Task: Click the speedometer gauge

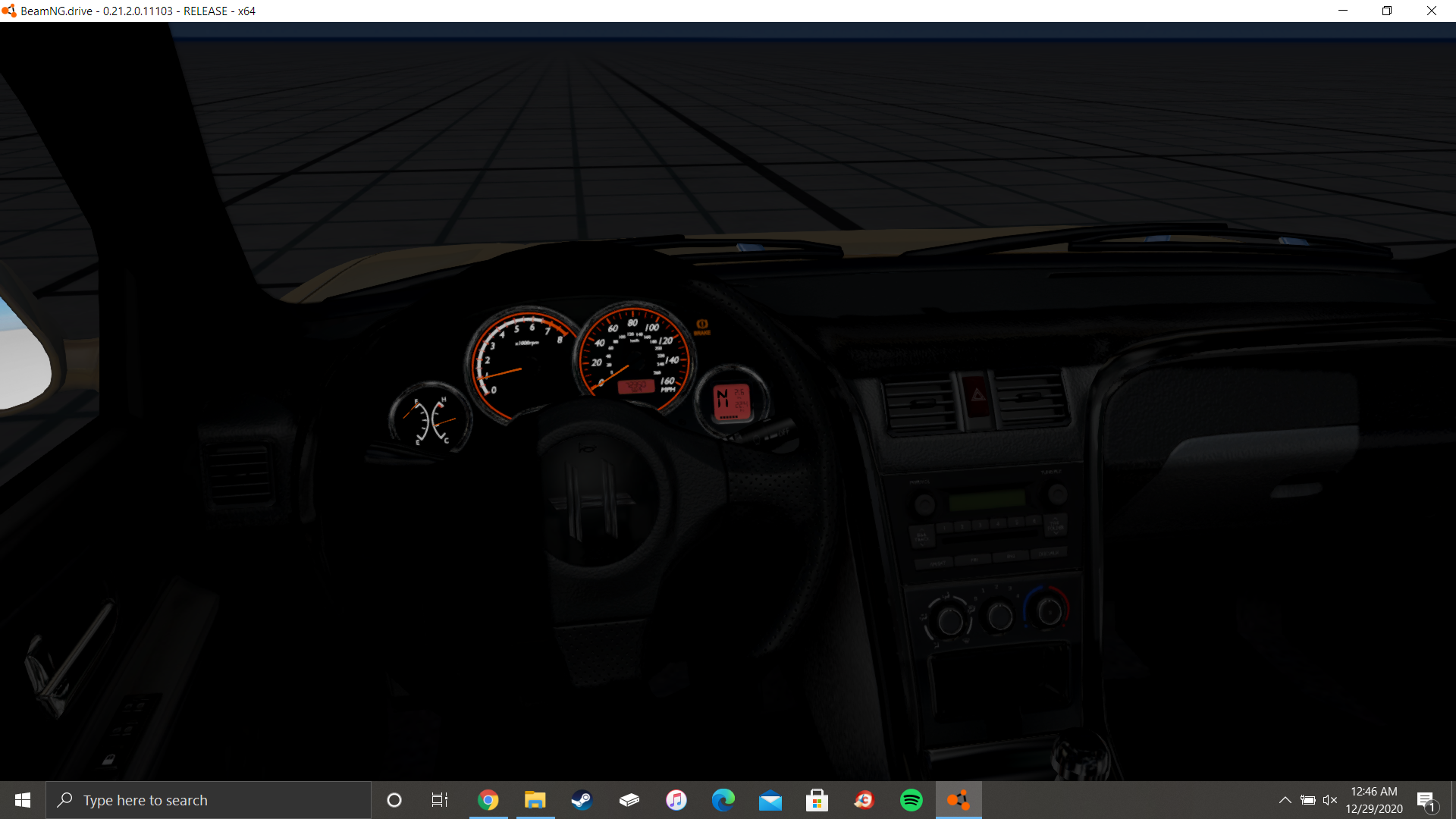Action: click(x=633, y=358)
